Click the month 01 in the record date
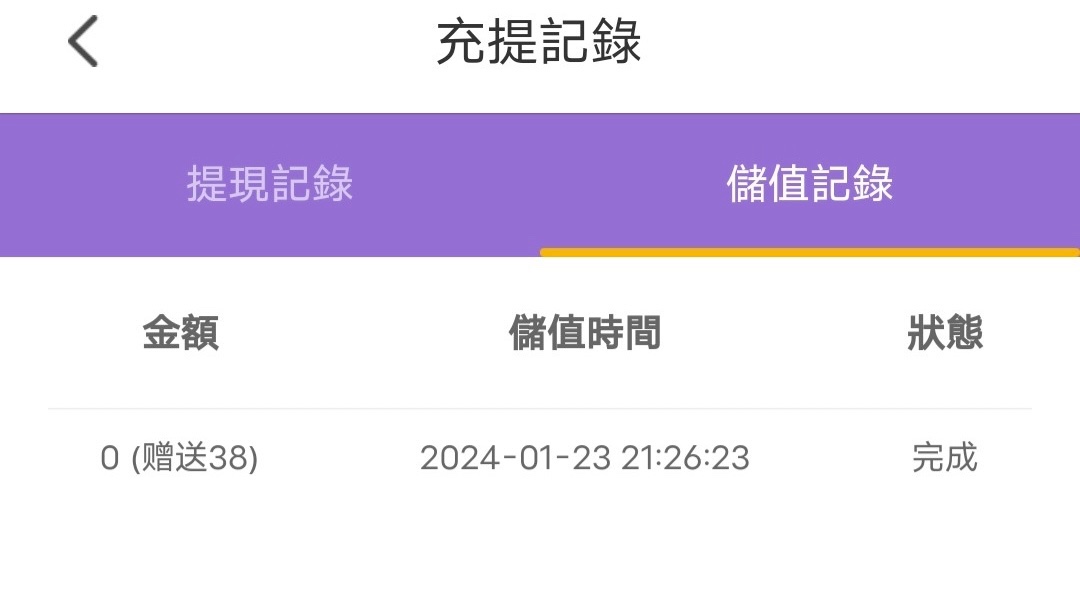 529,458
